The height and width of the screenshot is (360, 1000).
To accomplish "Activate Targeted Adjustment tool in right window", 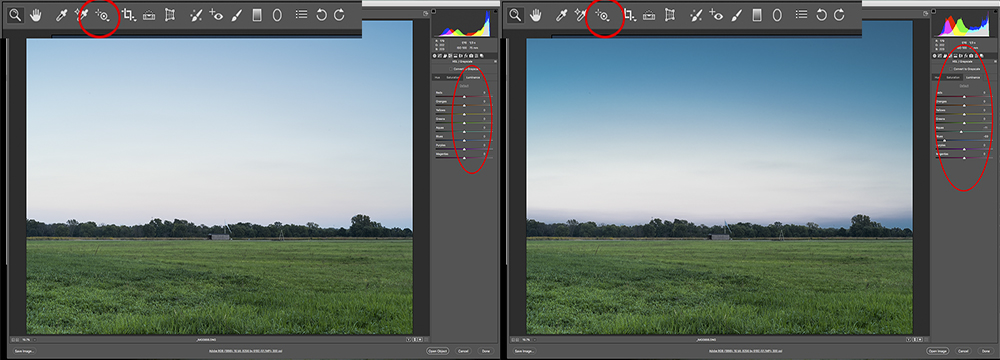I will pyautogui.click(x=602, y=15).
